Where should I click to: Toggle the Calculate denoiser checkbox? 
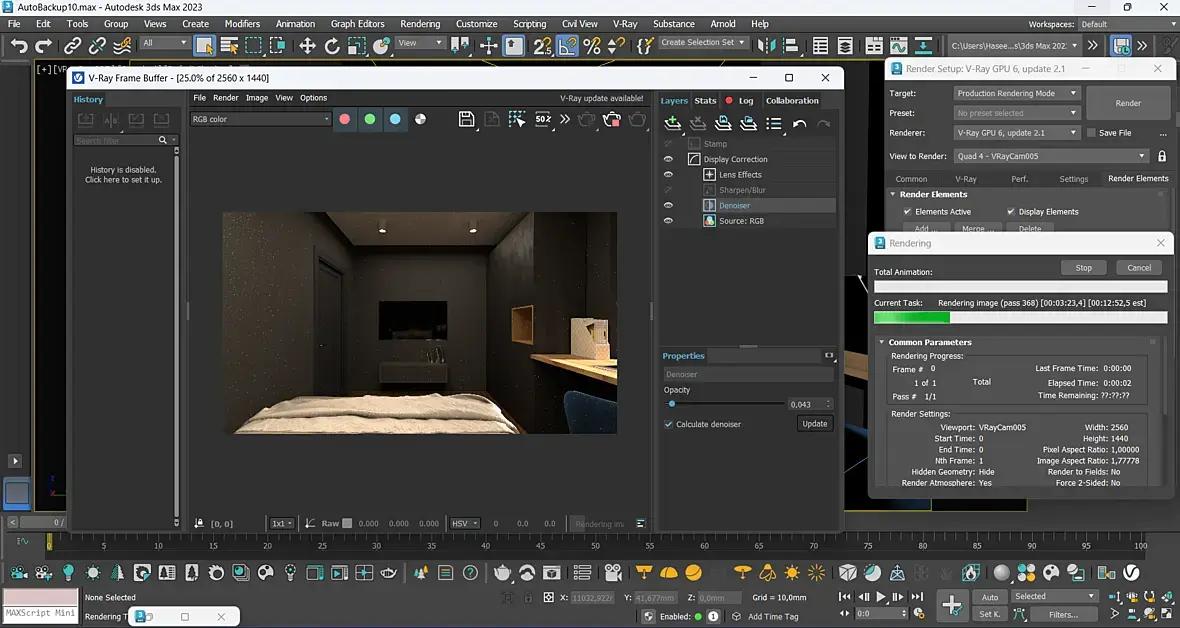669,424
